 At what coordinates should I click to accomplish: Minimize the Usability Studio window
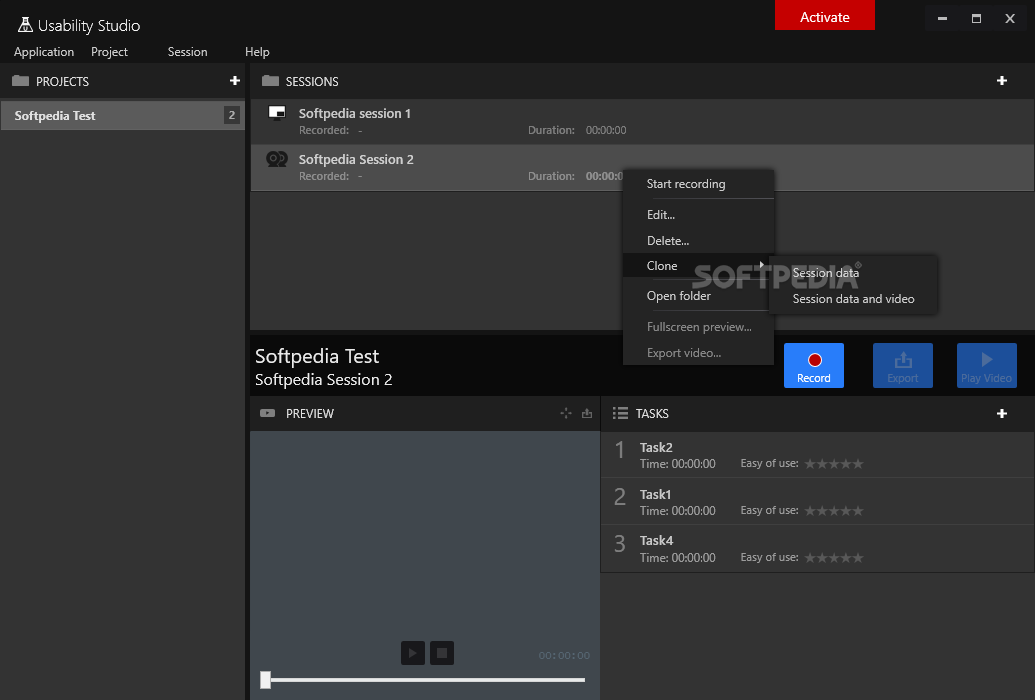[942, 18]
